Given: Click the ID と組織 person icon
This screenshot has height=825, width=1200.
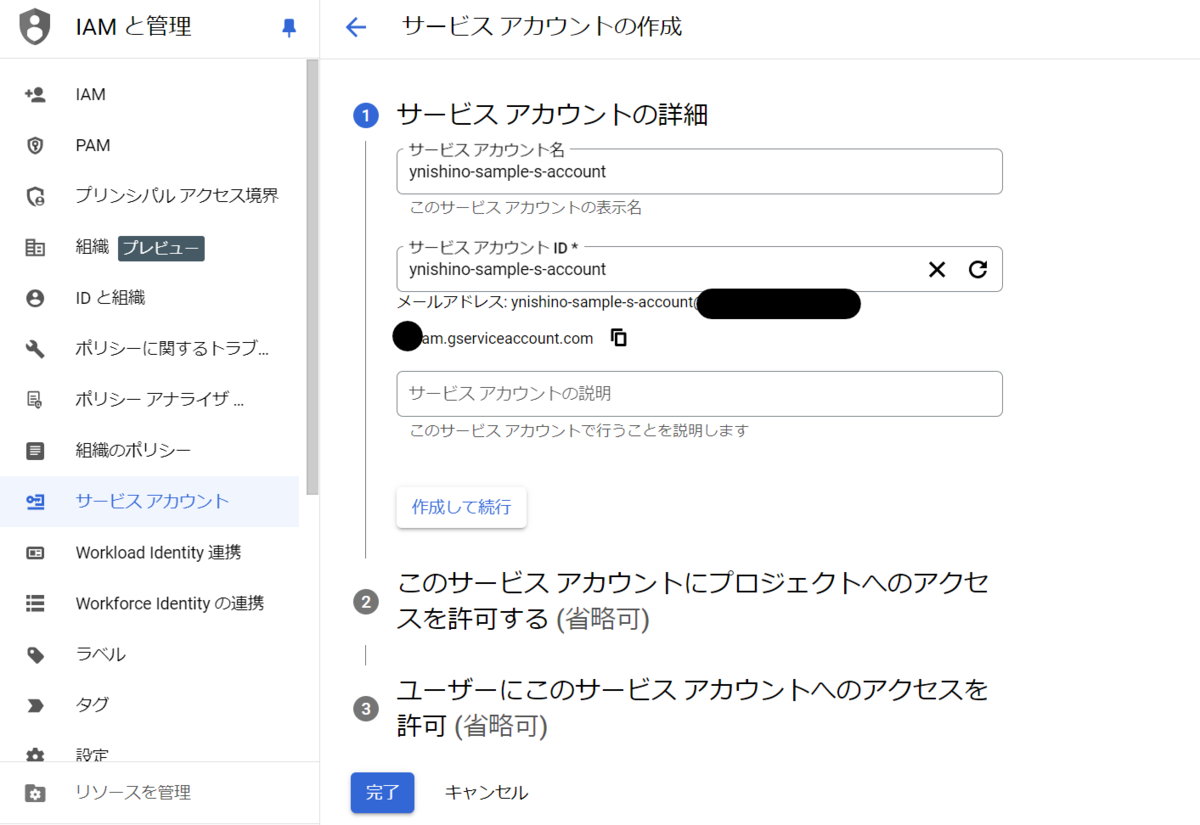Looking at the screenshot, I should point(35,298).
